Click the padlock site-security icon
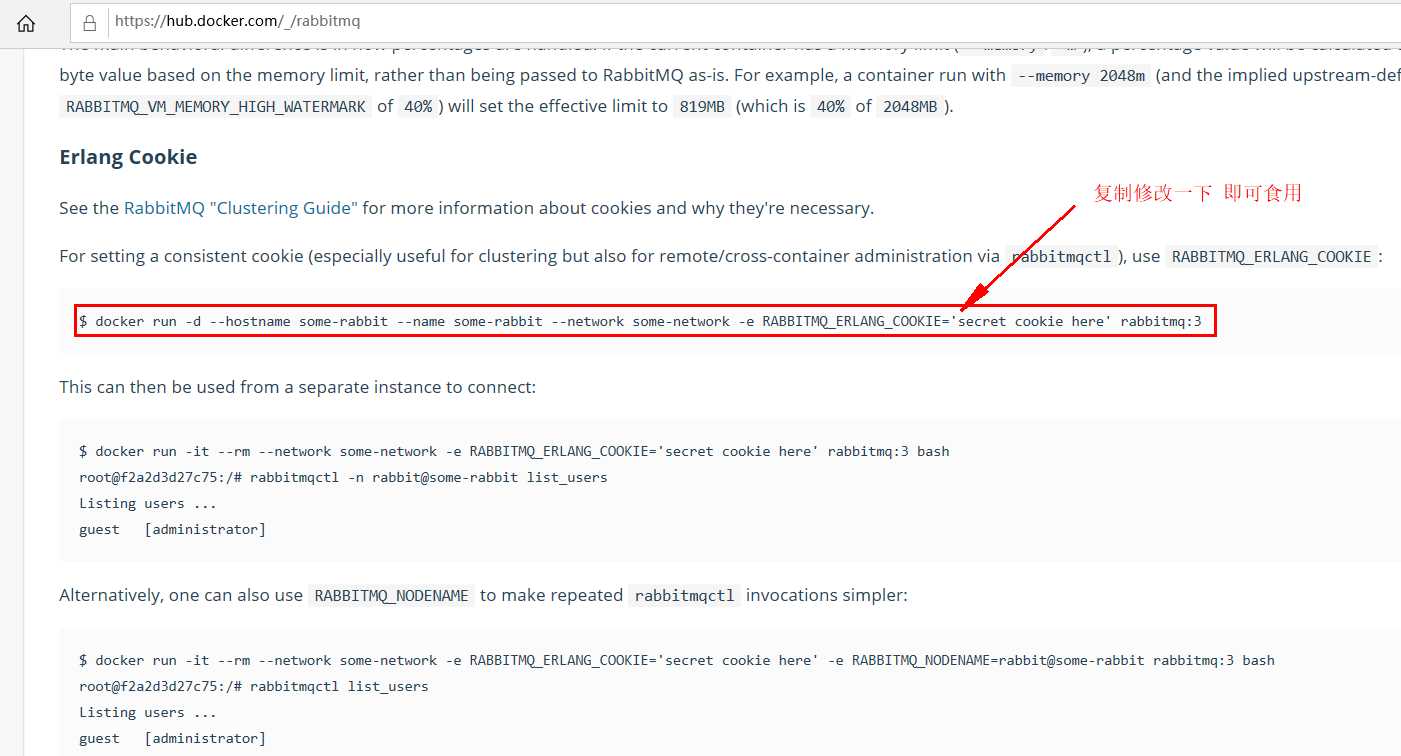Viewport: 1401px width, 756px height. 90,22
